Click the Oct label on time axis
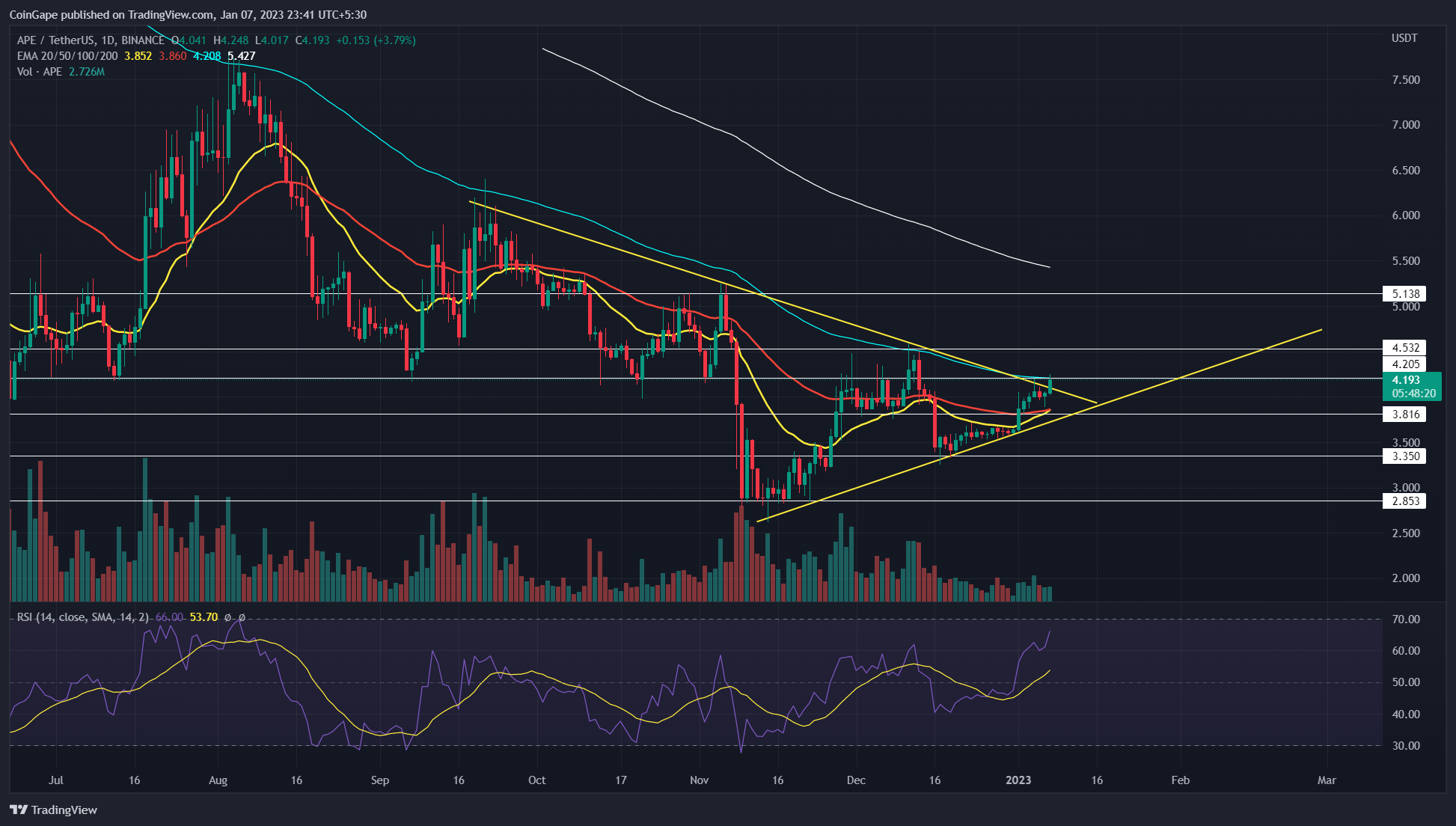This screenshot has height=826, width=1456. pos(536,780)
